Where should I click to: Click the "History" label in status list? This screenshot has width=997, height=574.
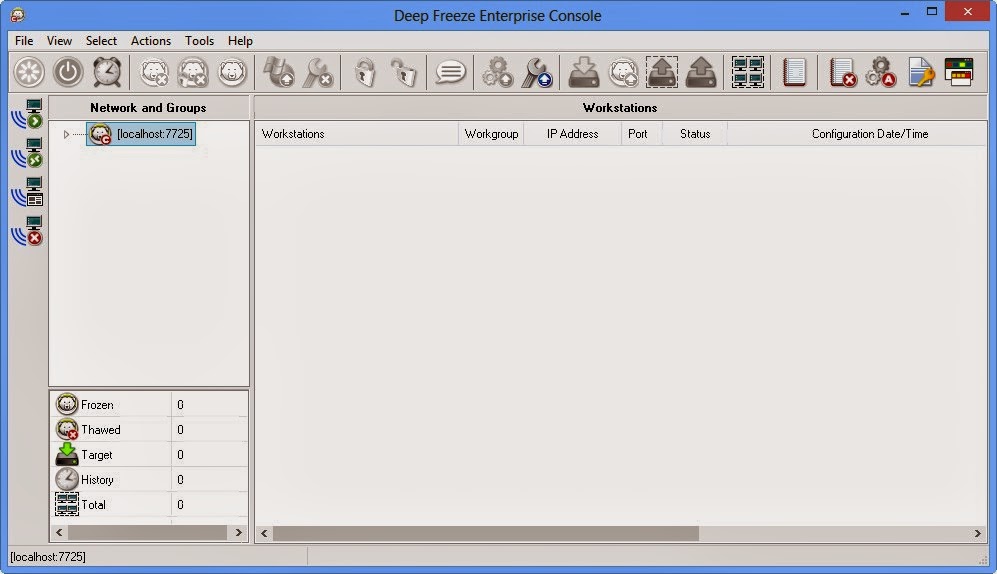point(97,479)
